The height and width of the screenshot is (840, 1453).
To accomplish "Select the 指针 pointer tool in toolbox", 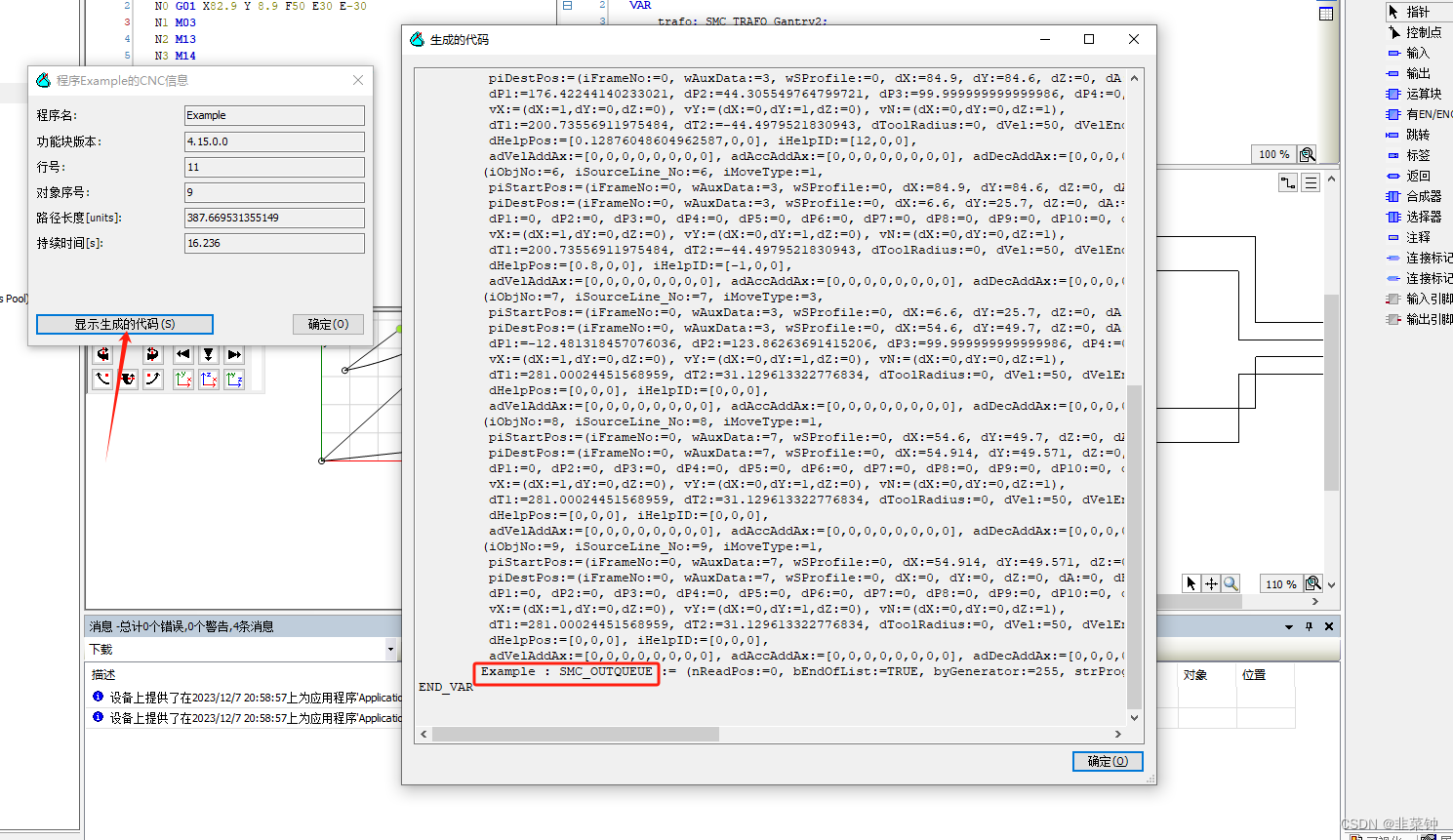I will (x=1418, y=12).
